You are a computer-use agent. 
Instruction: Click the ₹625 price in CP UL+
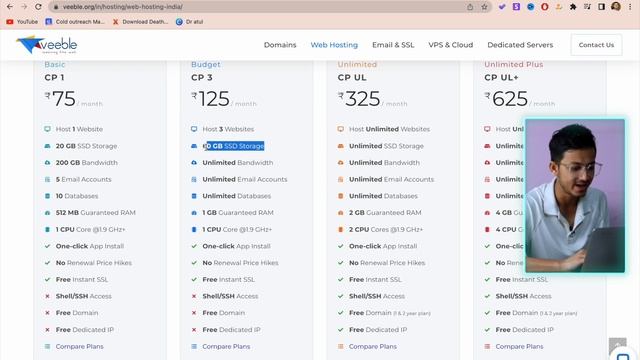coord(506,99)
